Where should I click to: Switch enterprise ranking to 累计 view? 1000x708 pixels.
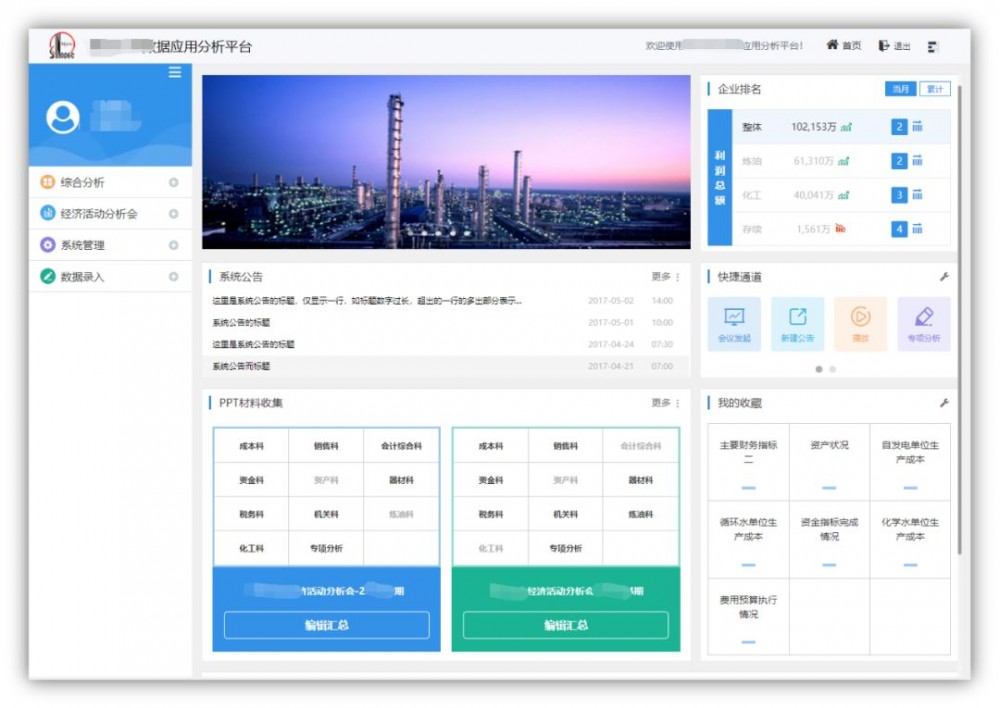click(x=934, y=88)
